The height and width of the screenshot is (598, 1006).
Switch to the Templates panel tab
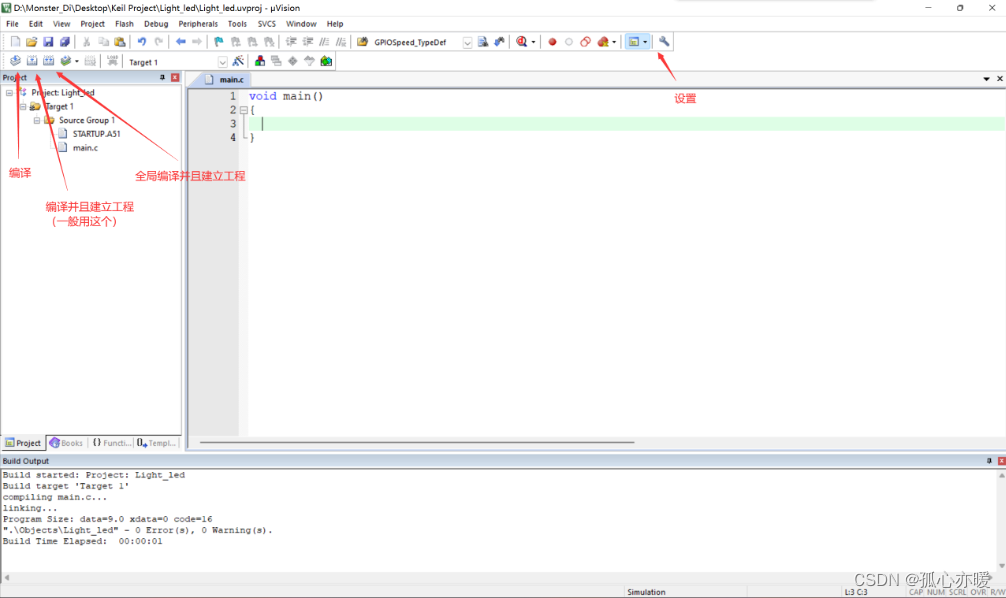pyautogui.click(x=157, y=443)
